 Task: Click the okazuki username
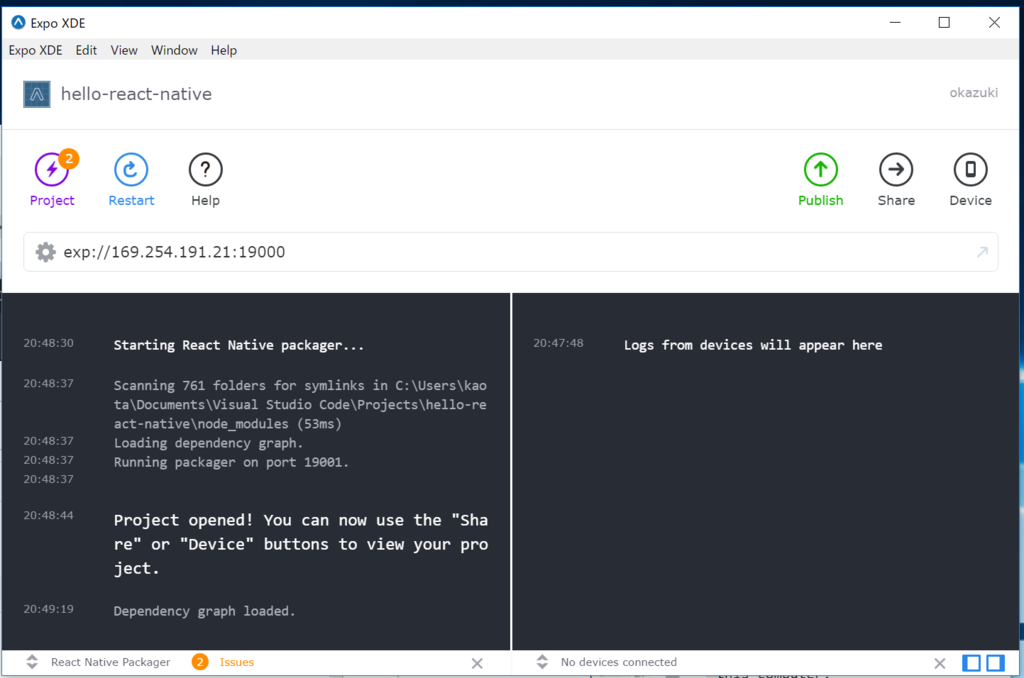click(973, 93)
